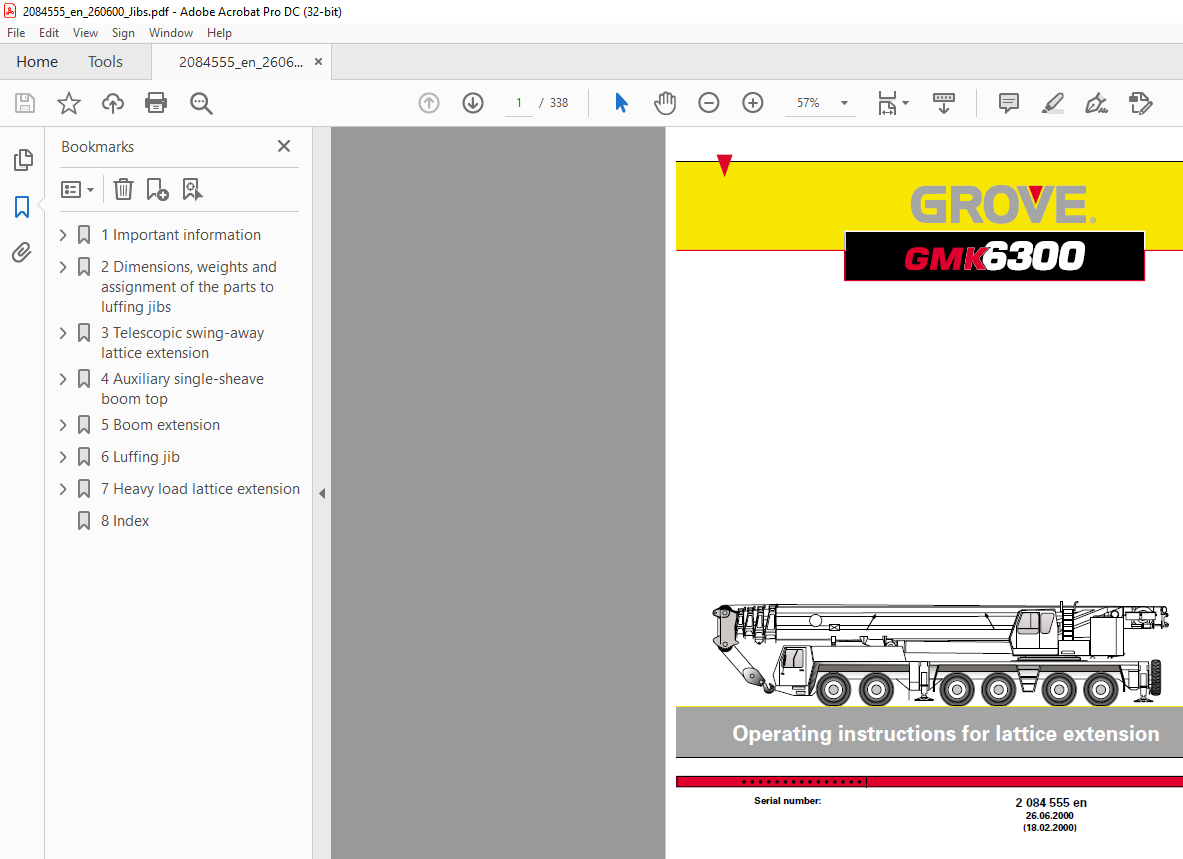Open fit page options dropdown arrow

click(x=905, y=103)
